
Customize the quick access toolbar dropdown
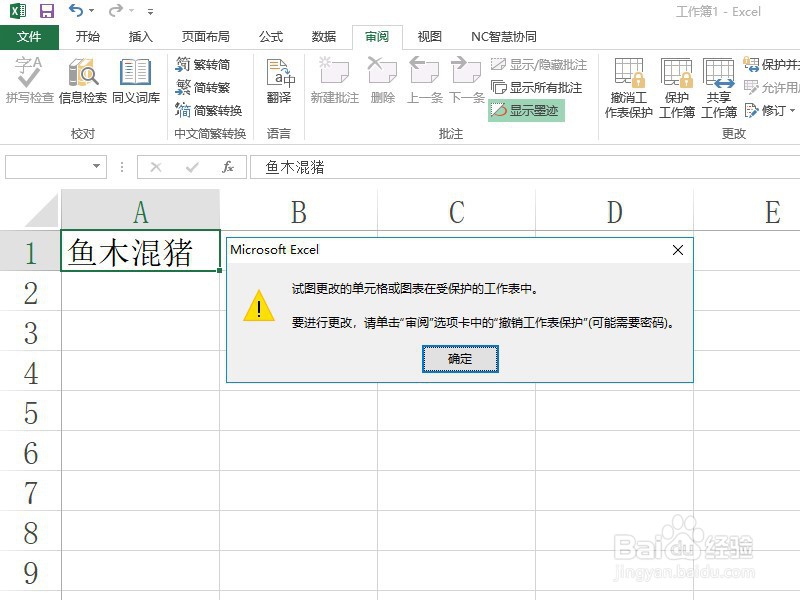150,11
